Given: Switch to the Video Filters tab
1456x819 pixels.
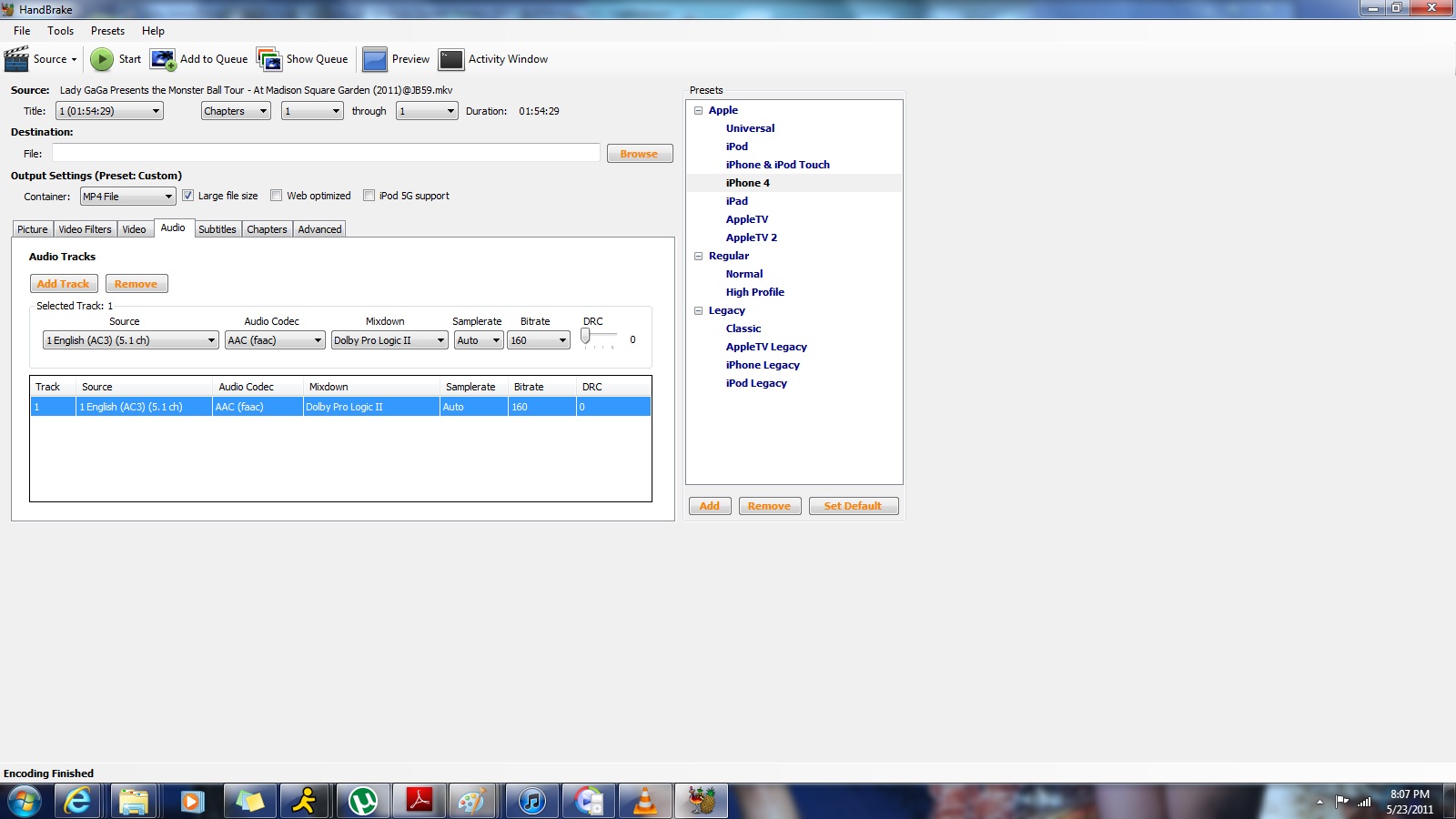Looking at the screenshot, I should click(86, 229).
